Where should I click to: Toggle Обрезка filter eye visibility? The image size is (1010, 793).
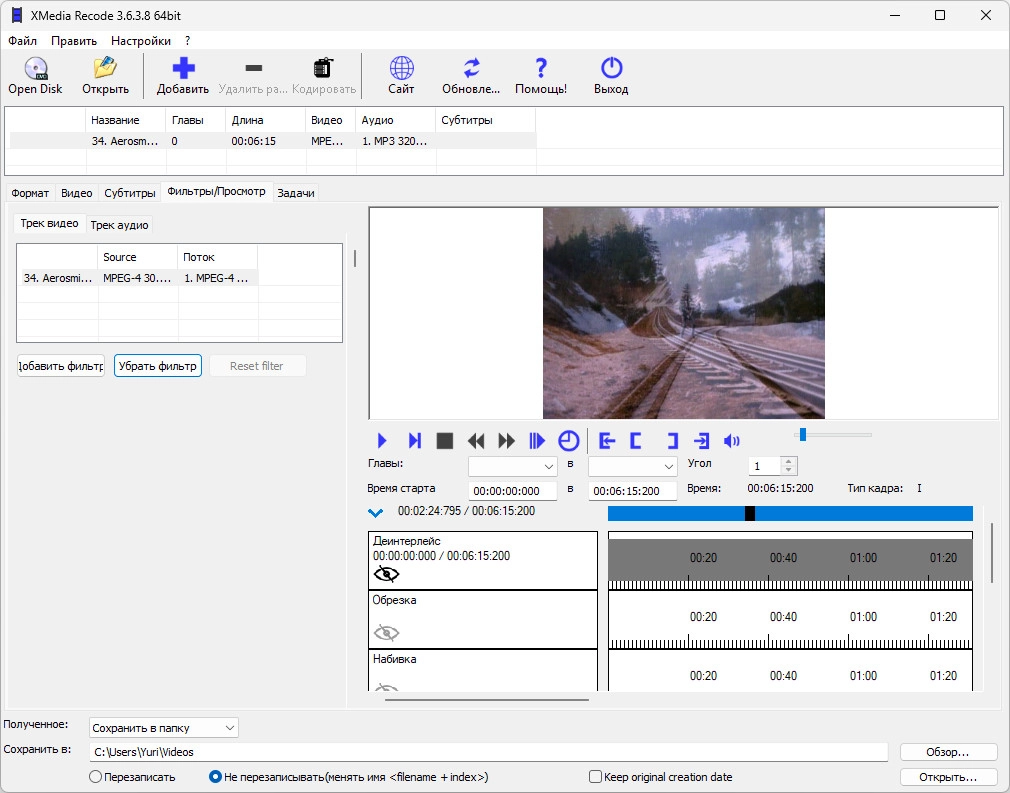pos(386,633)
